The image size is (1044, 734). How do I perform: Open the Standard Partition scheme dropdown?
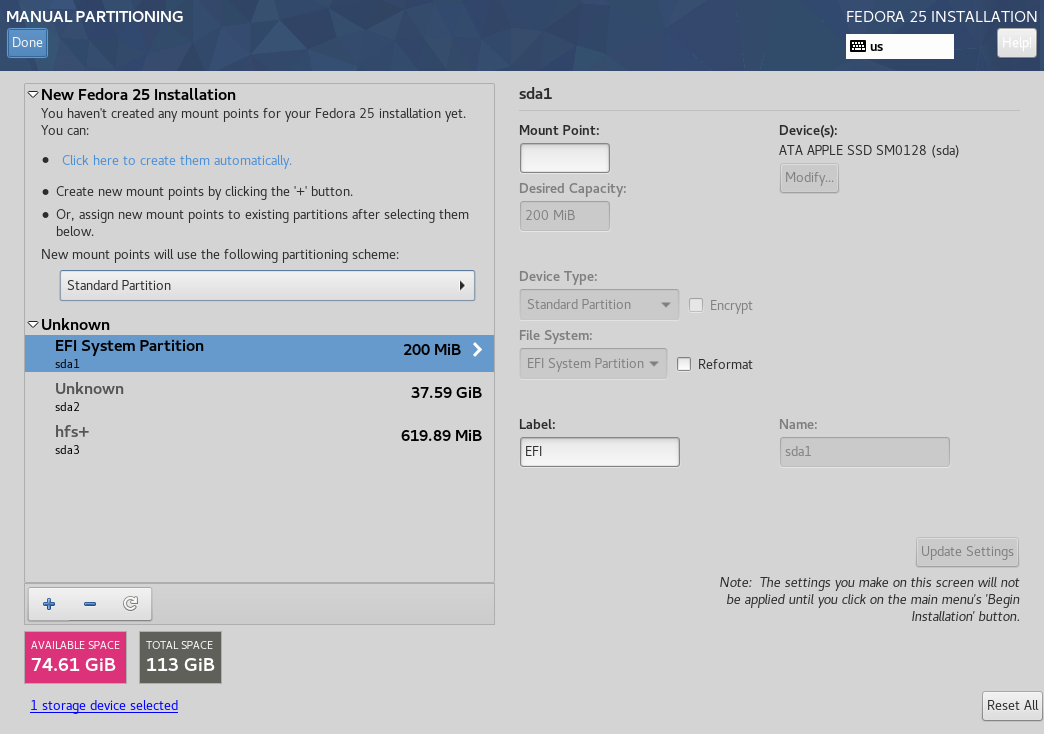[x=267, y=285]
